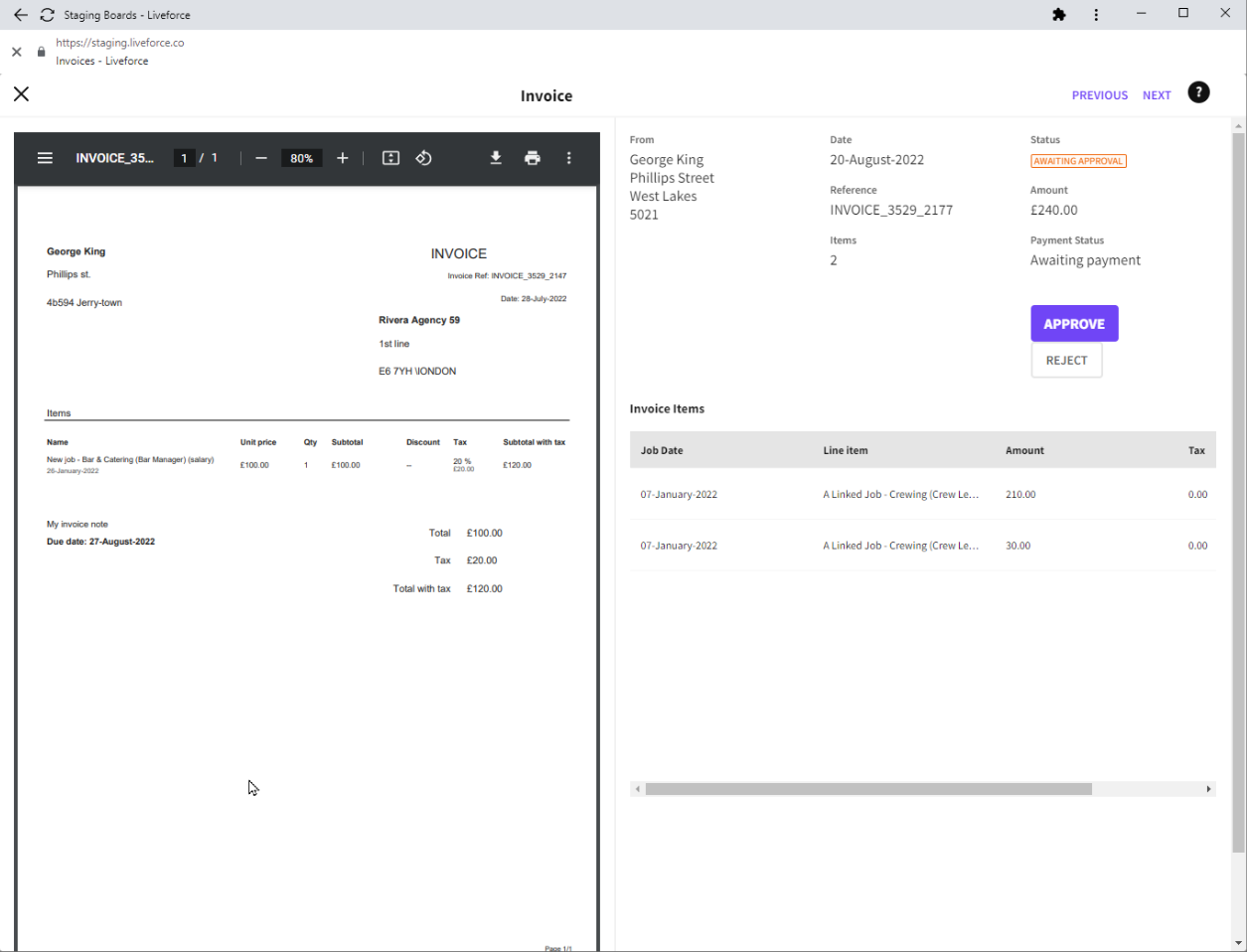Open the PDF viewer more options menu

568,157
